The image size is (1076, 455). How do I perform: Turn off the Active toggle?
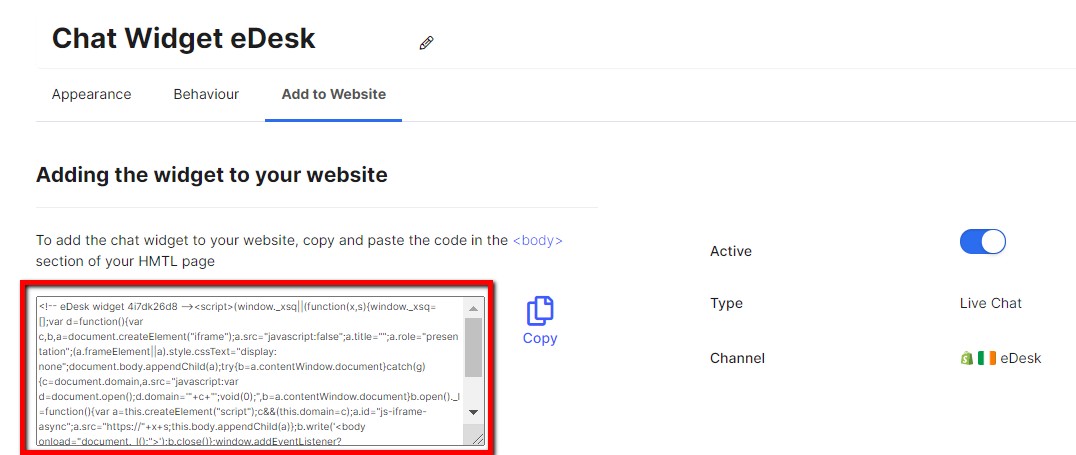983,242
